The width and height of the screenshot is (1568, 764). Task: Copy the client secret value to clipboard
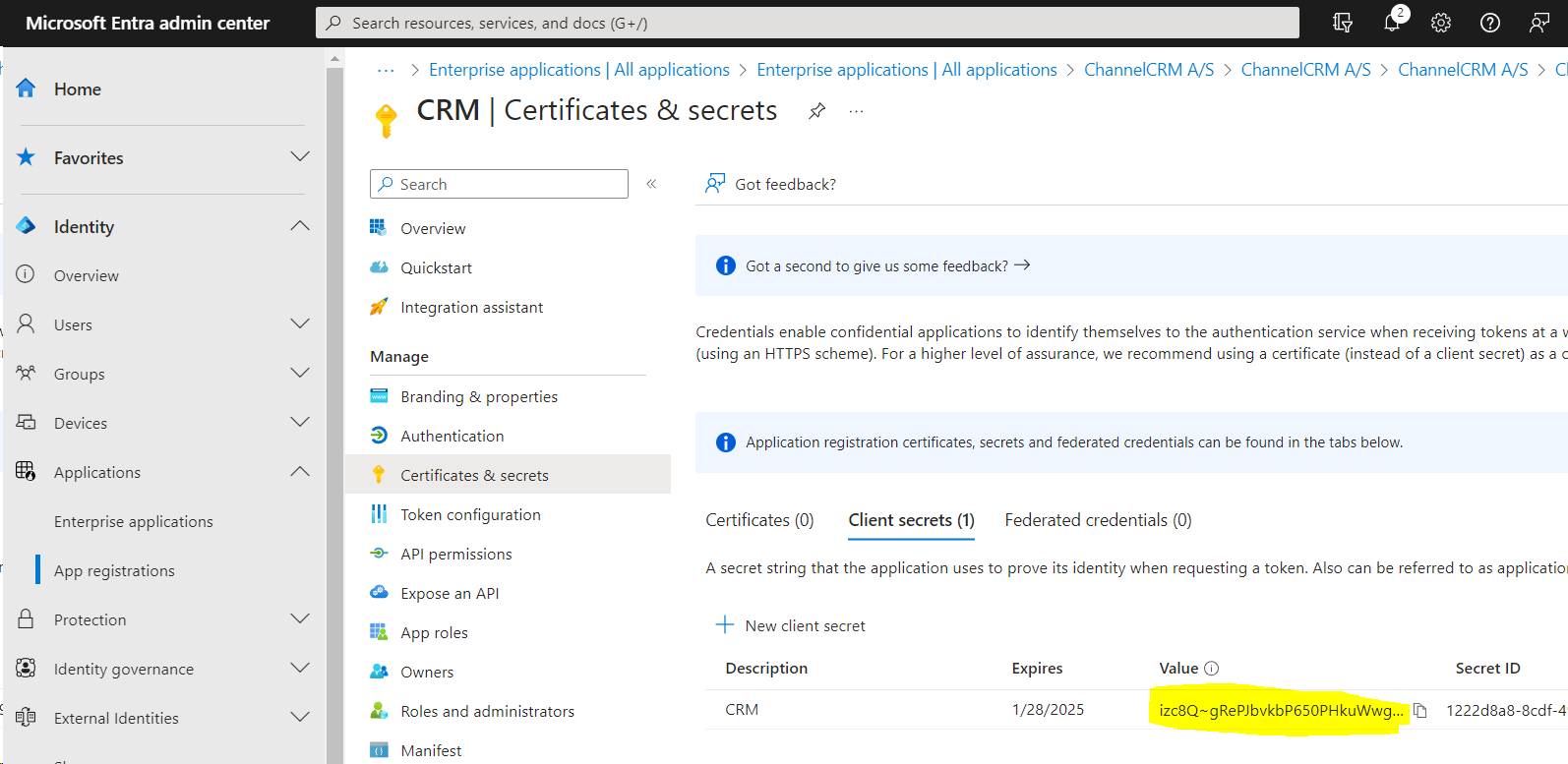coord(1420,710)
